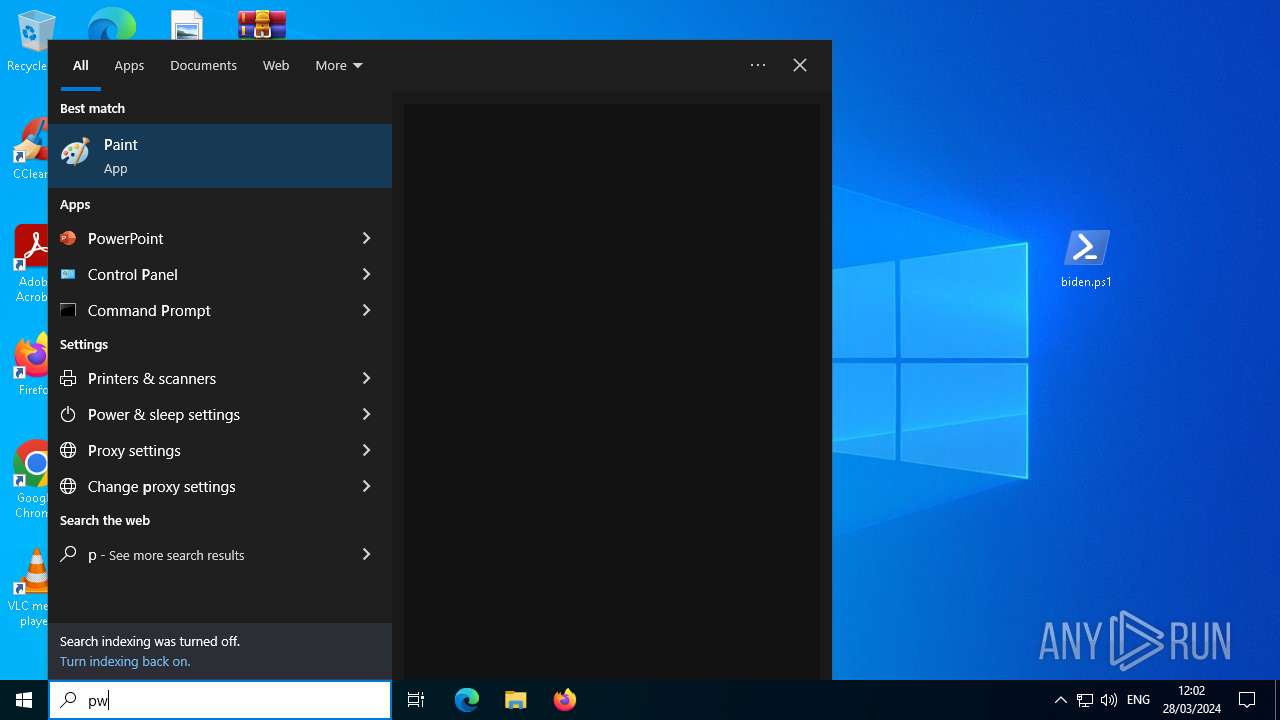Expand Control Panel result details arrow
The image size is (1280, 720).
tap(366, 274)
